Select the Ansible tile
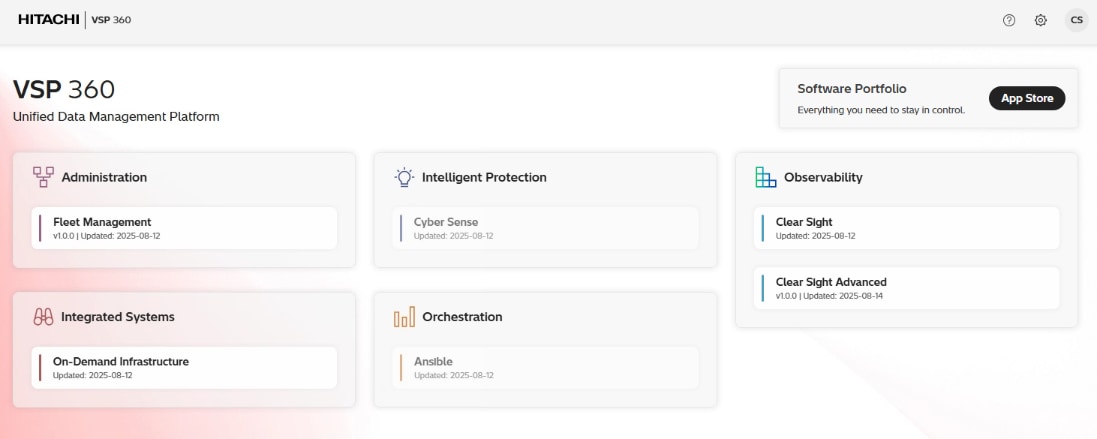This screenshot has width=1097, height=439. click(x=545, y=367)
